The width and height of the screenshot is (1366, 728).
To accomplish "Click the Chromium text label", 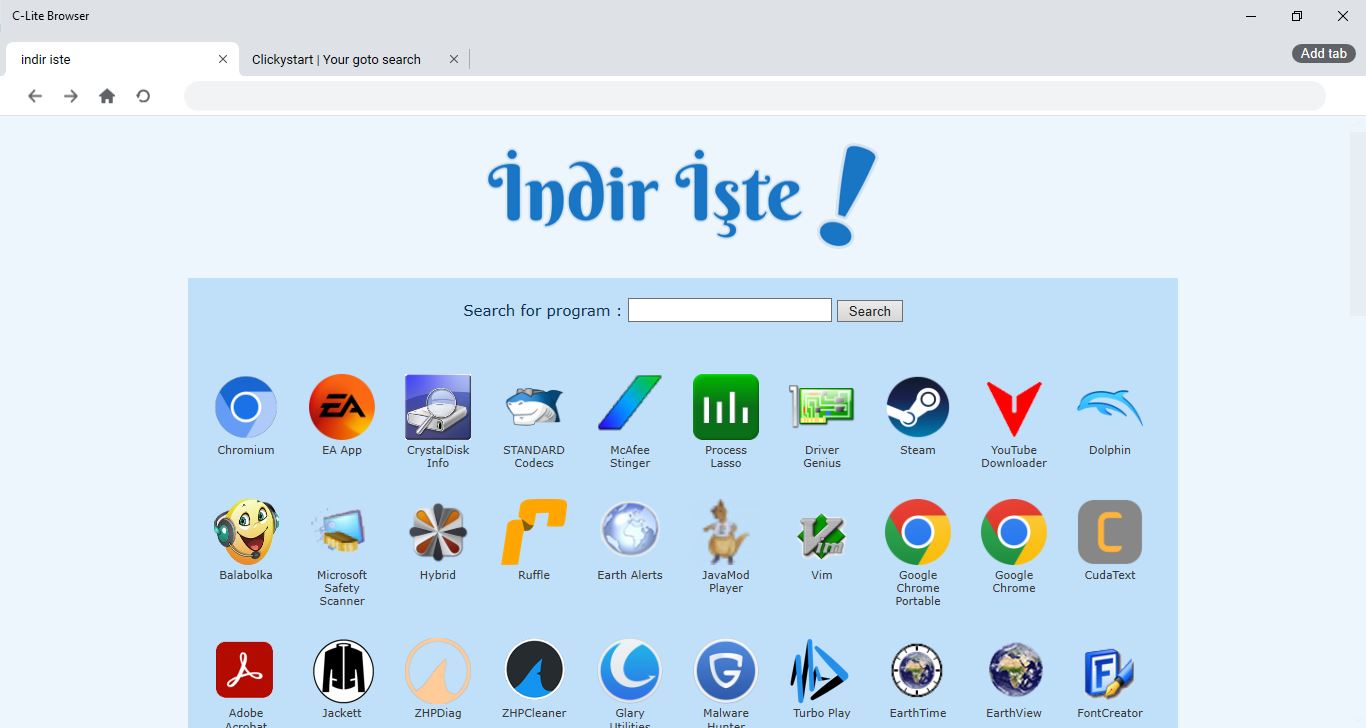I will (246, 450).
